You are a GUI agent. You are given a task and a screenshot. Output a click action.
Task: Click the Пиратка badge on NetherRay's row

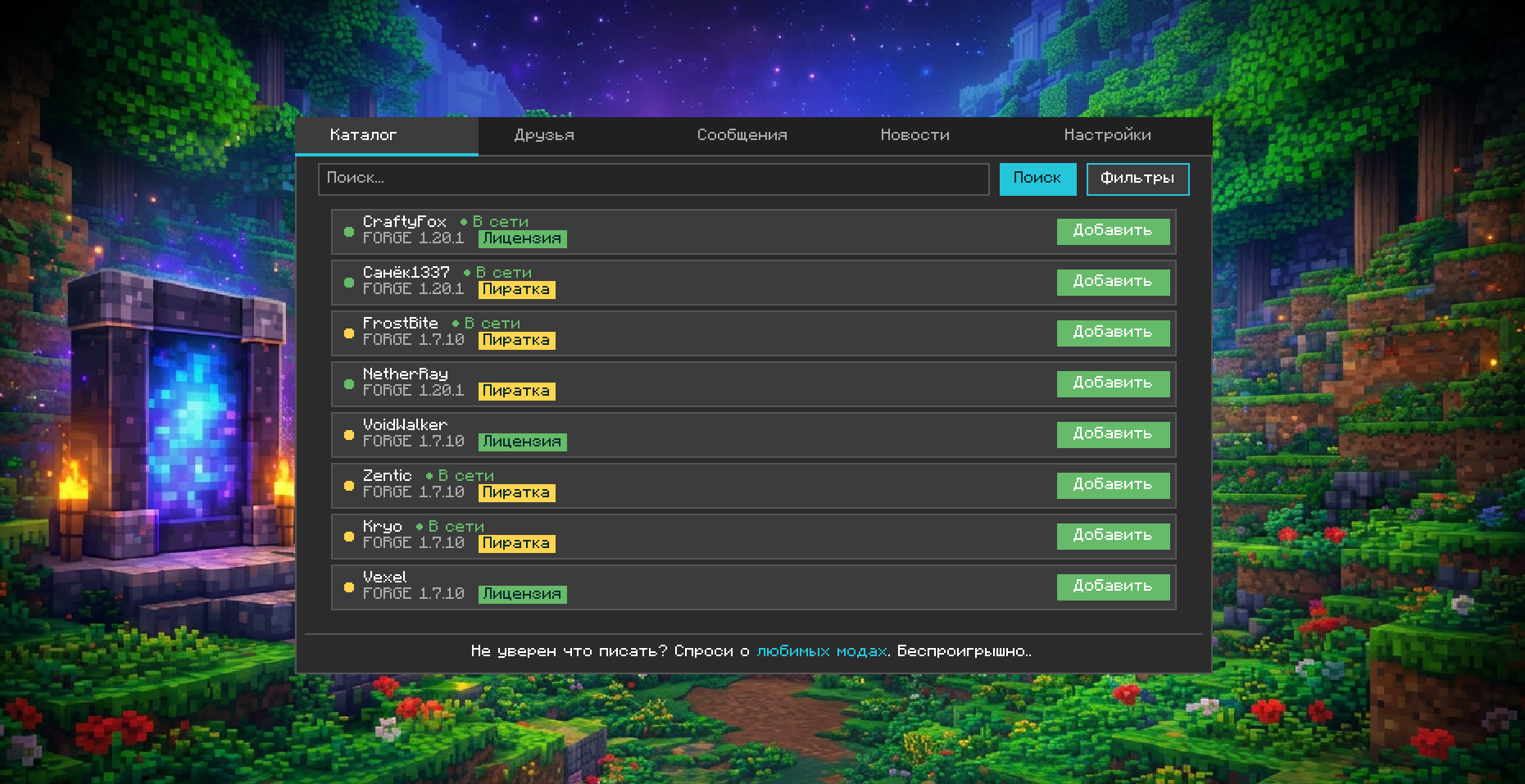517,391
